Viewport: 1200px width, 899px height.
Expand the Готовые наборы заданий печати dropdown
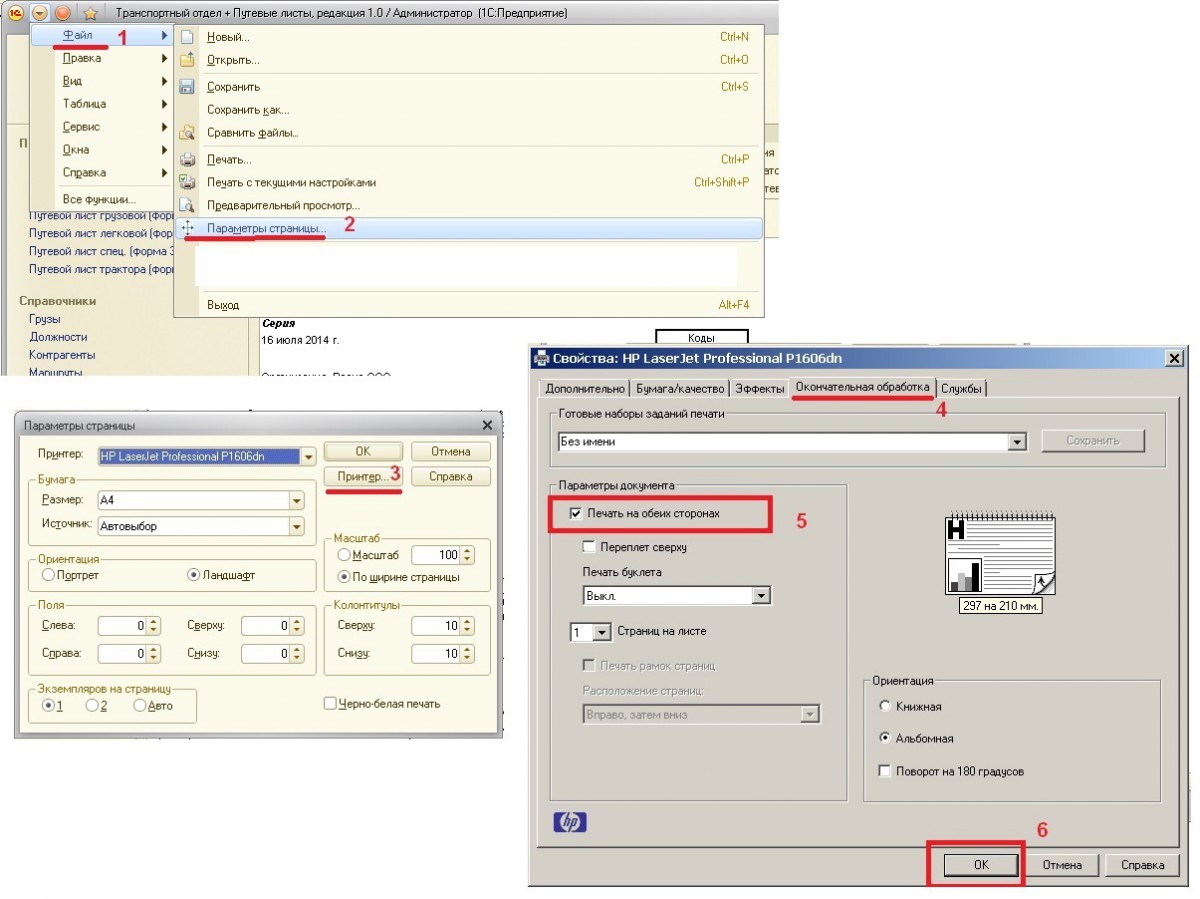1018,442
